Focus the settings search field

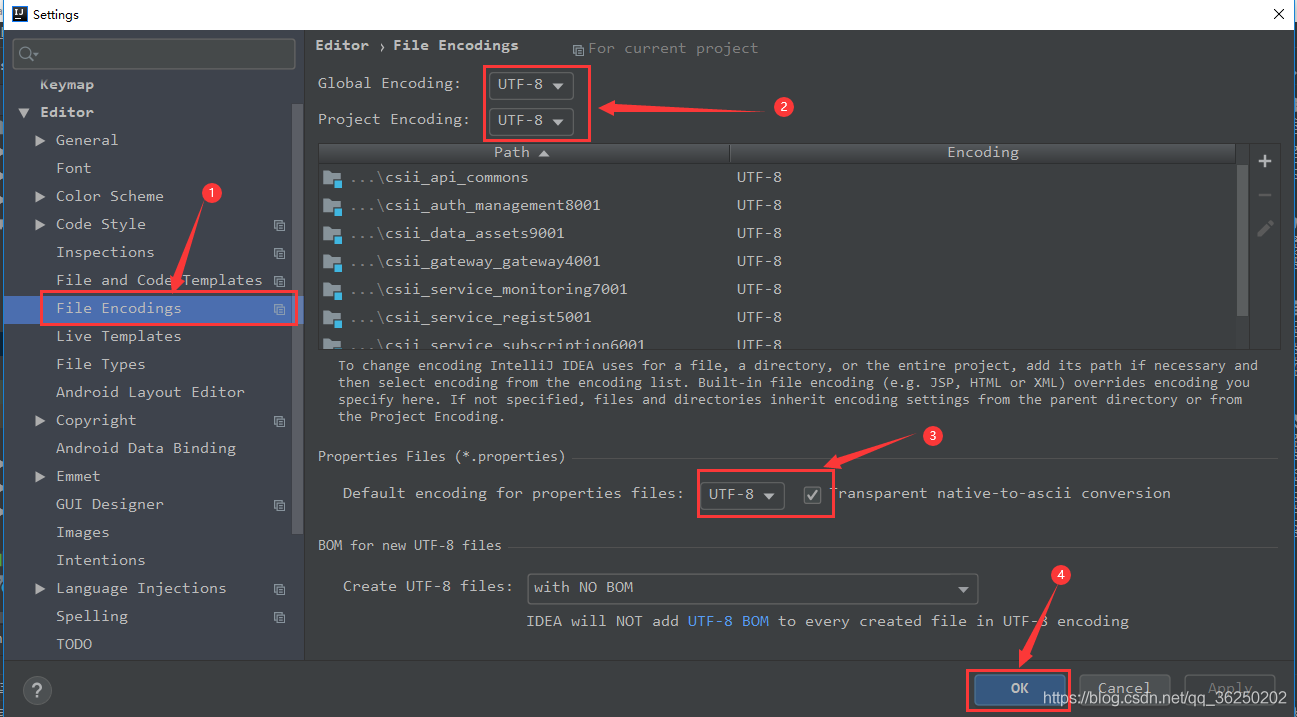154,54
